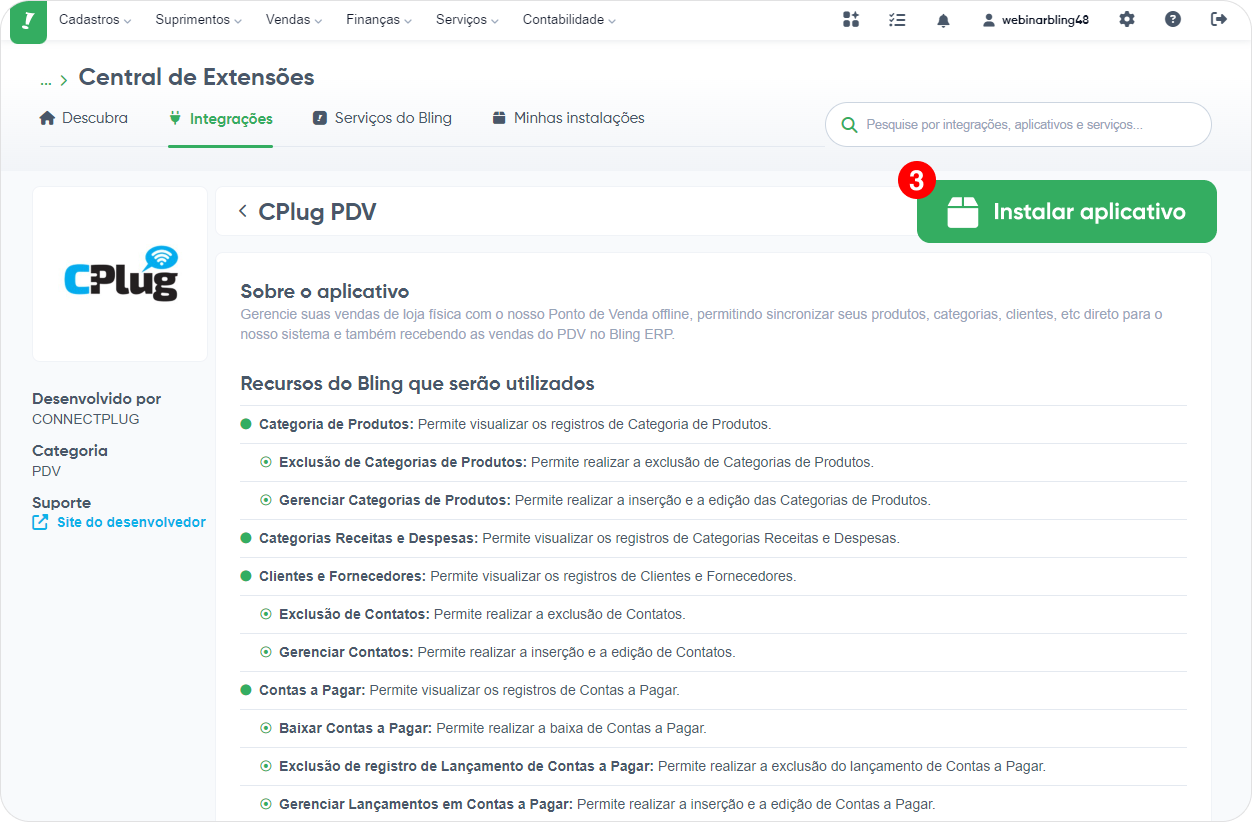Click the Sobre o aplicativo heading

point(325,292)
